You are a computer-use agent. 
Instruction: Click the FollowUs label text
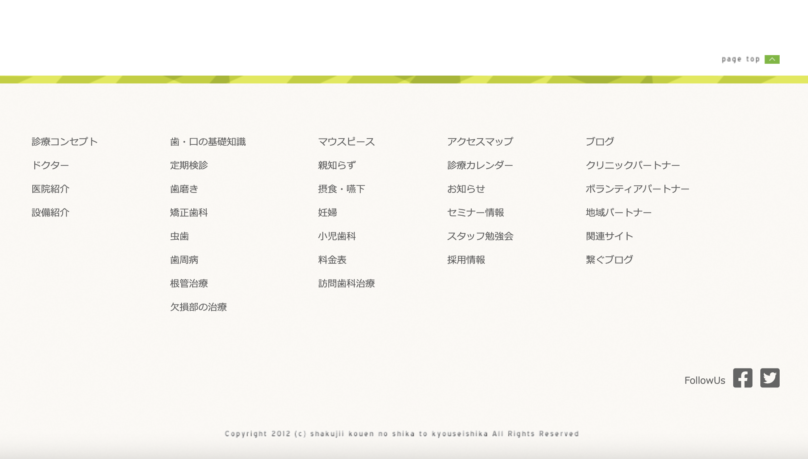[x=704, y=381]
